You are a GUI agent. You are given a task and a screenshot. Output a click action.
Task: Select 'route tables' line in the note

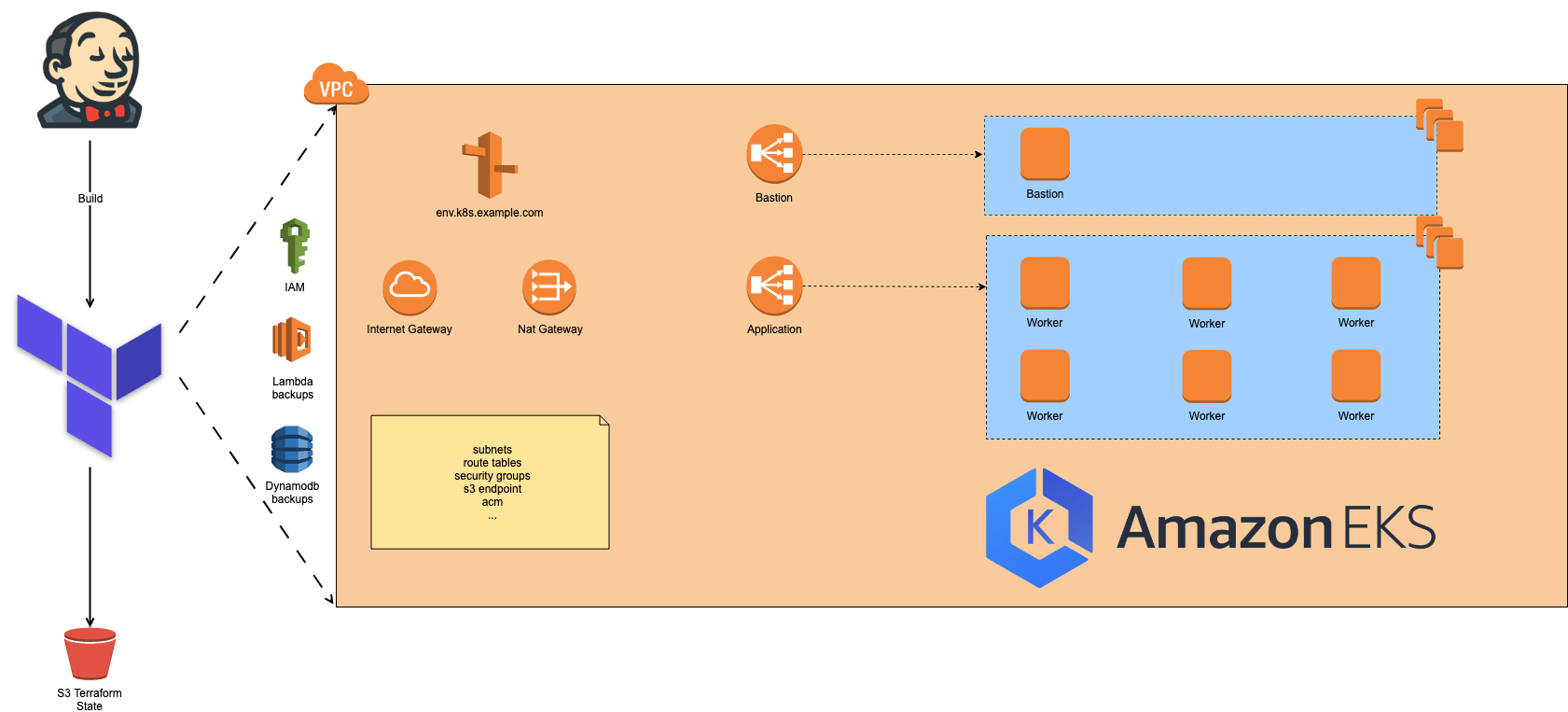pyautogui.click(x=493, y=463)
